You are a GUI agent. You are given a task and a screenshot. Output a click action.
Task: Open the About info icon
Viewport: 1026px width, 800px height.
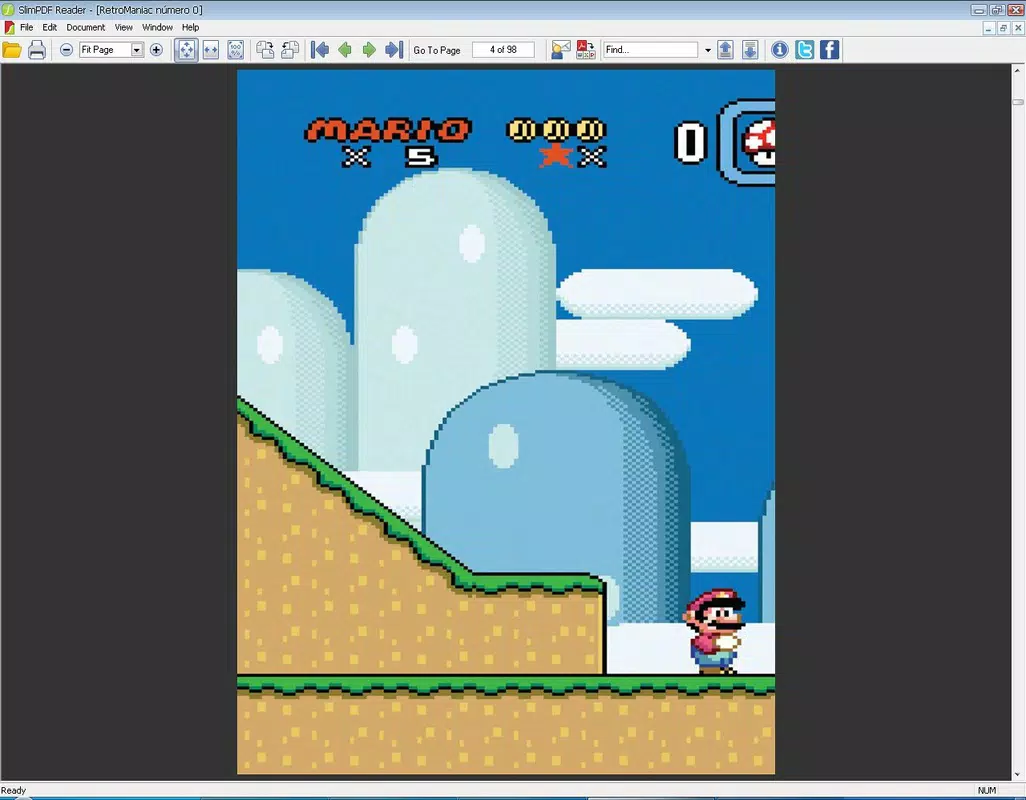click(779, 50)
